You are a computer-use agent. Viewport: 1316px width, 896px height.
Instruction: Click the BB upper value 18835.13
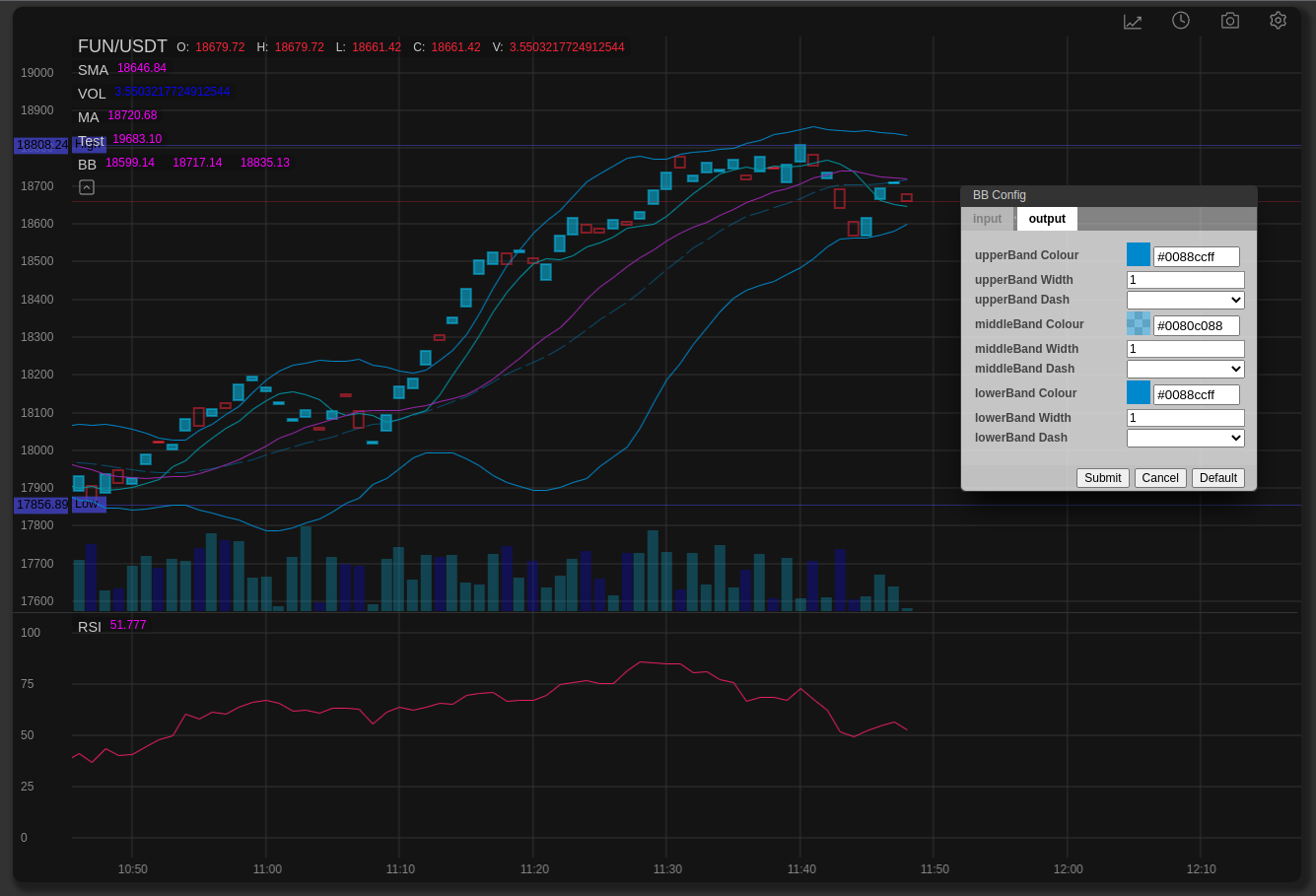(265, 163)
